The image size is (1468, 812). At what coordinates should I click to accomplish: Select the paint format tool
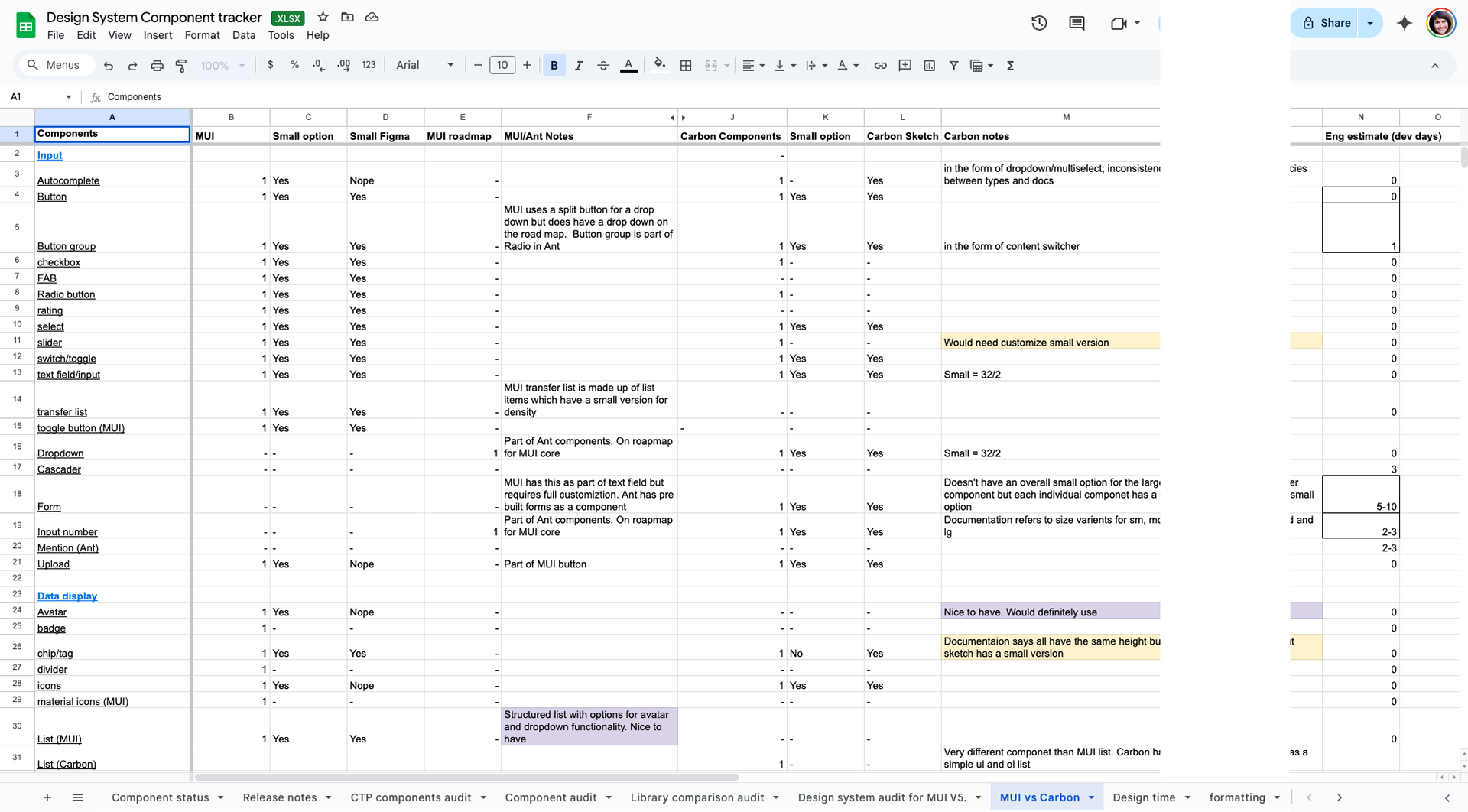(181, 66)
